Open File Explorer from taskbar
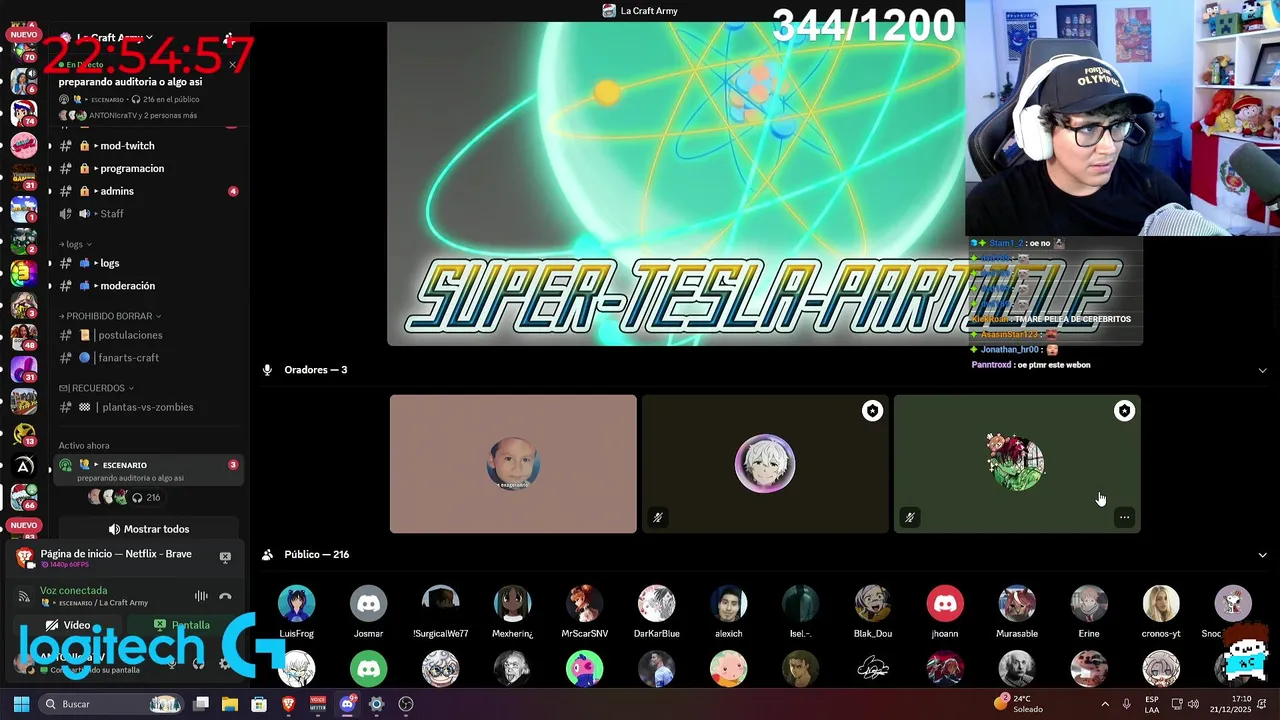Viewport: 1280px width, 720px height. coord(229,704)
